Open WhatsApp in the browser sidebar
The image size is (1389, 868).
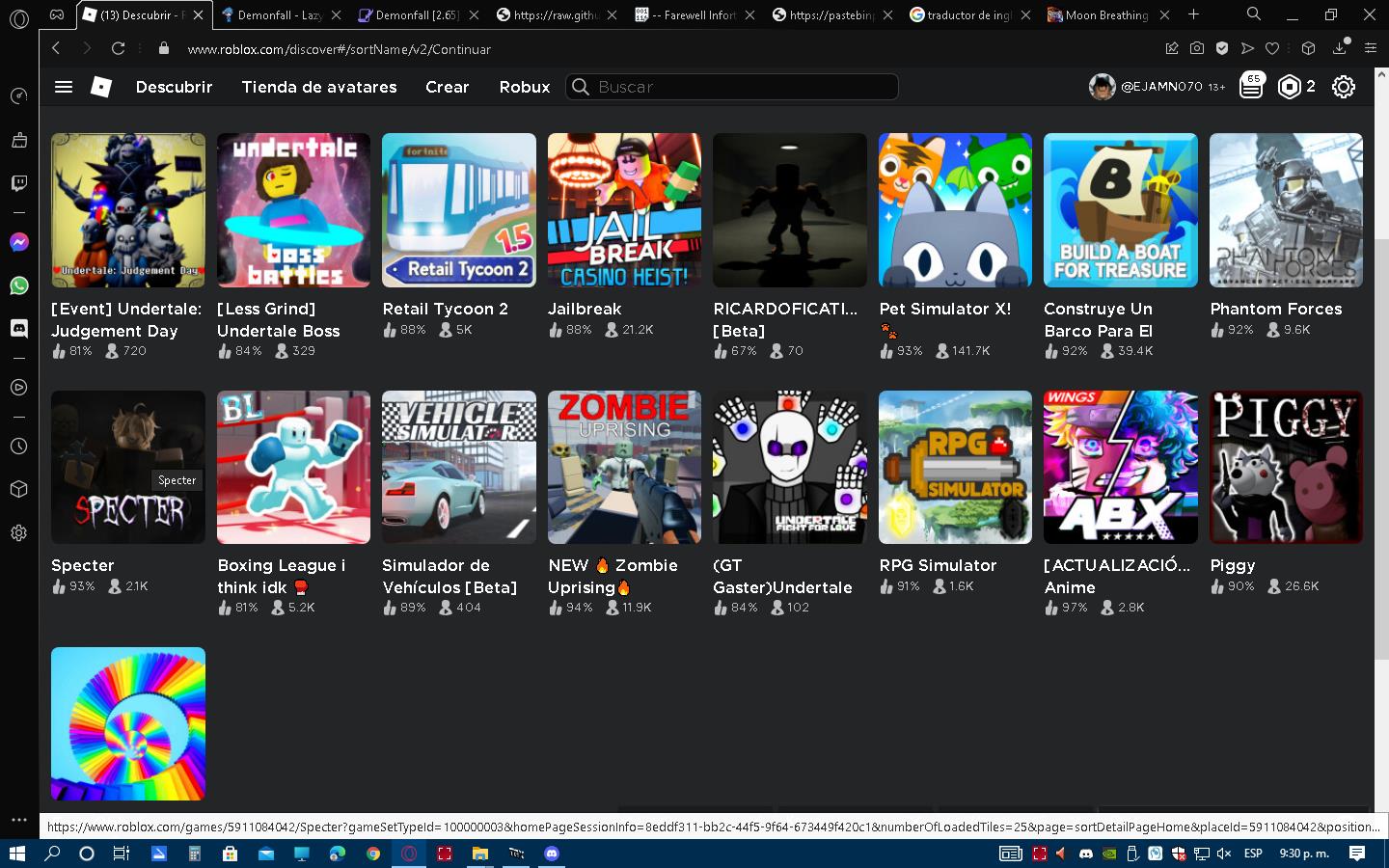click(x=18, y=285)
